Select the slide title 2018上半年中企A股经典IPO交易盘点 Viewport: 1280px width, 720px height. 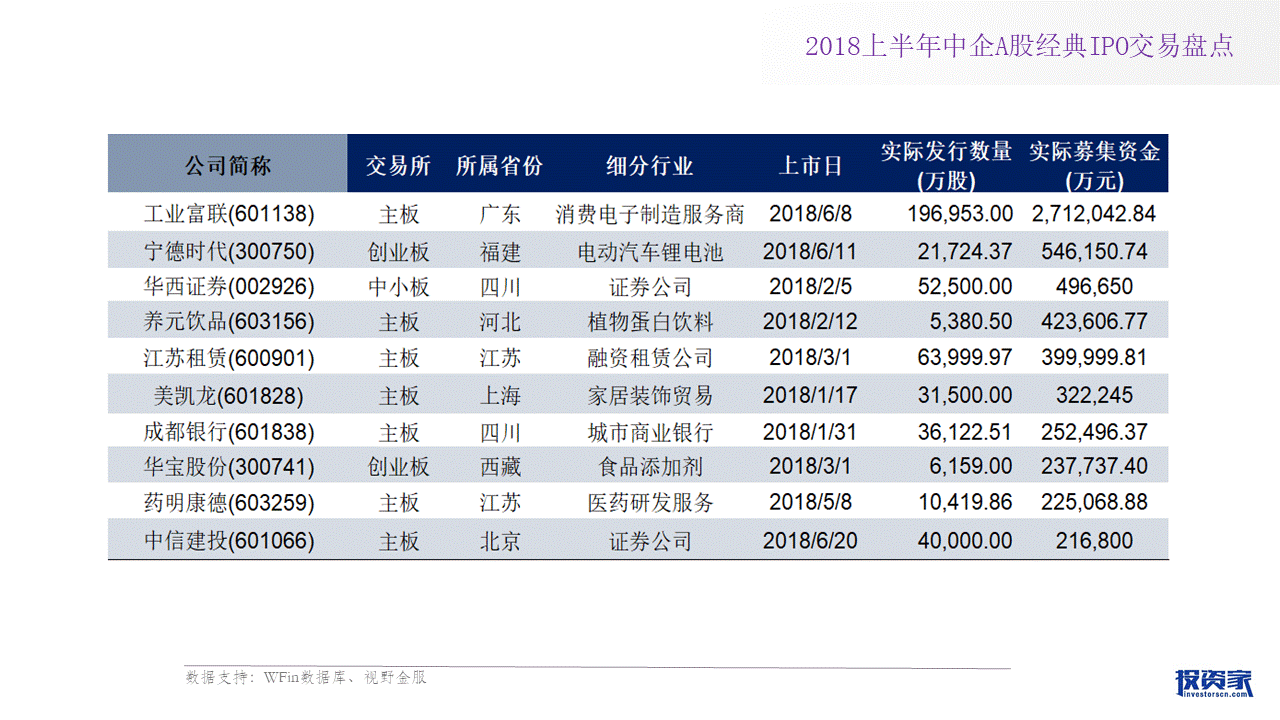1019,47
